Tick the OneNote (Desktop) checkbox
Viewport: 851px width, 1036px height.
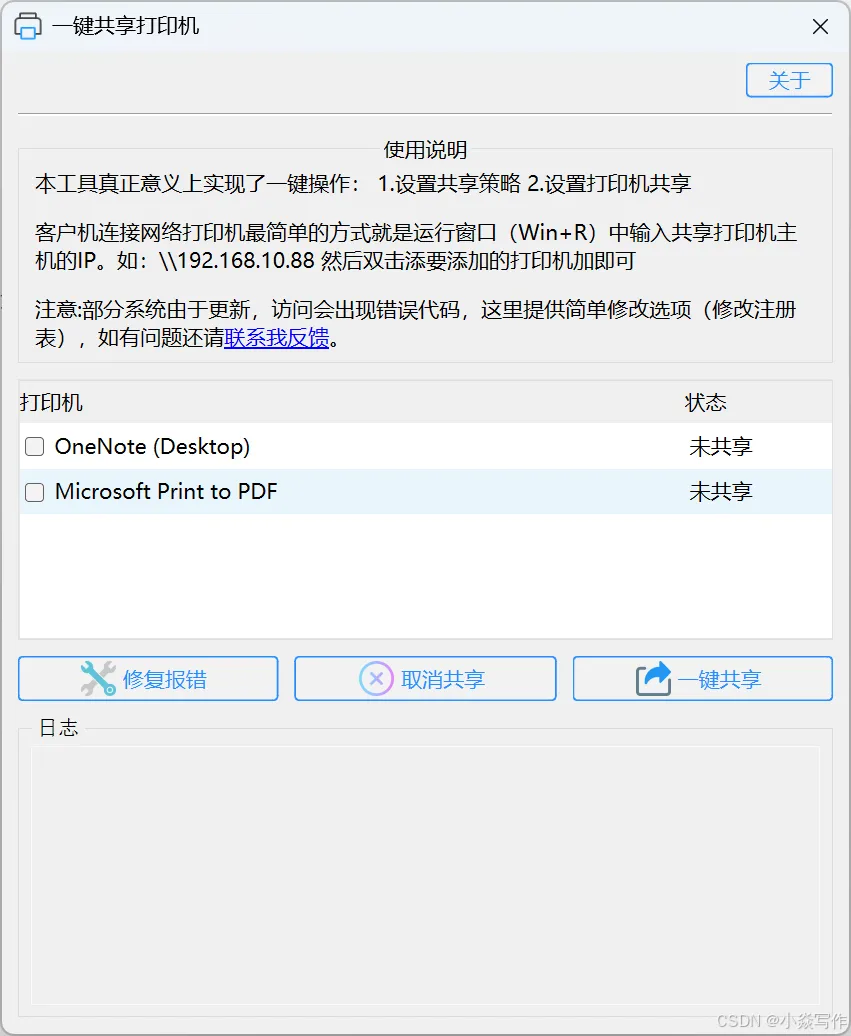34,447
